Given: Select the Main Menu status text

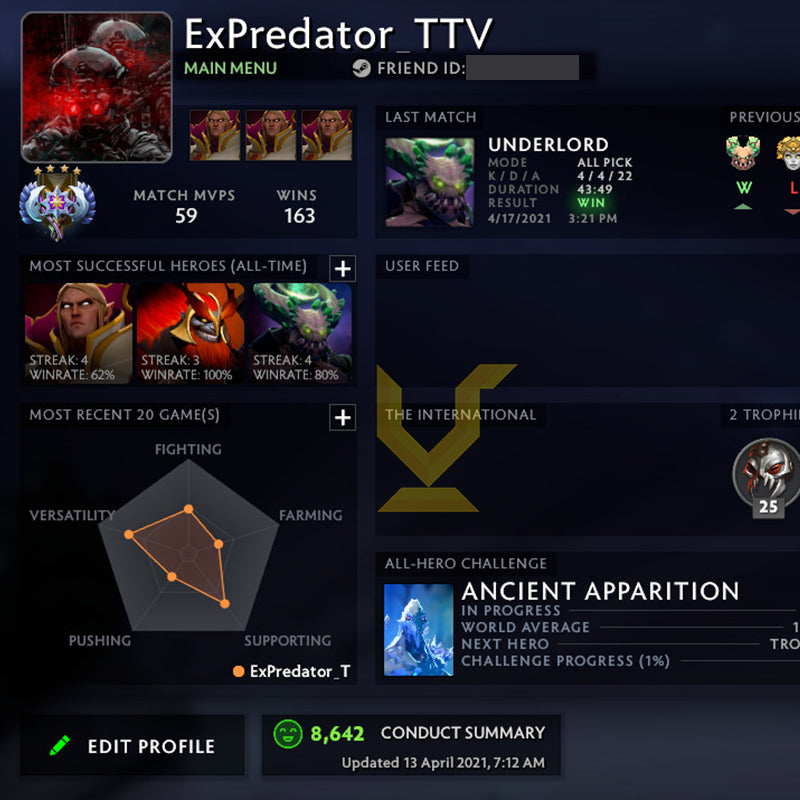Looking at the screenshot, I should 230,68.
